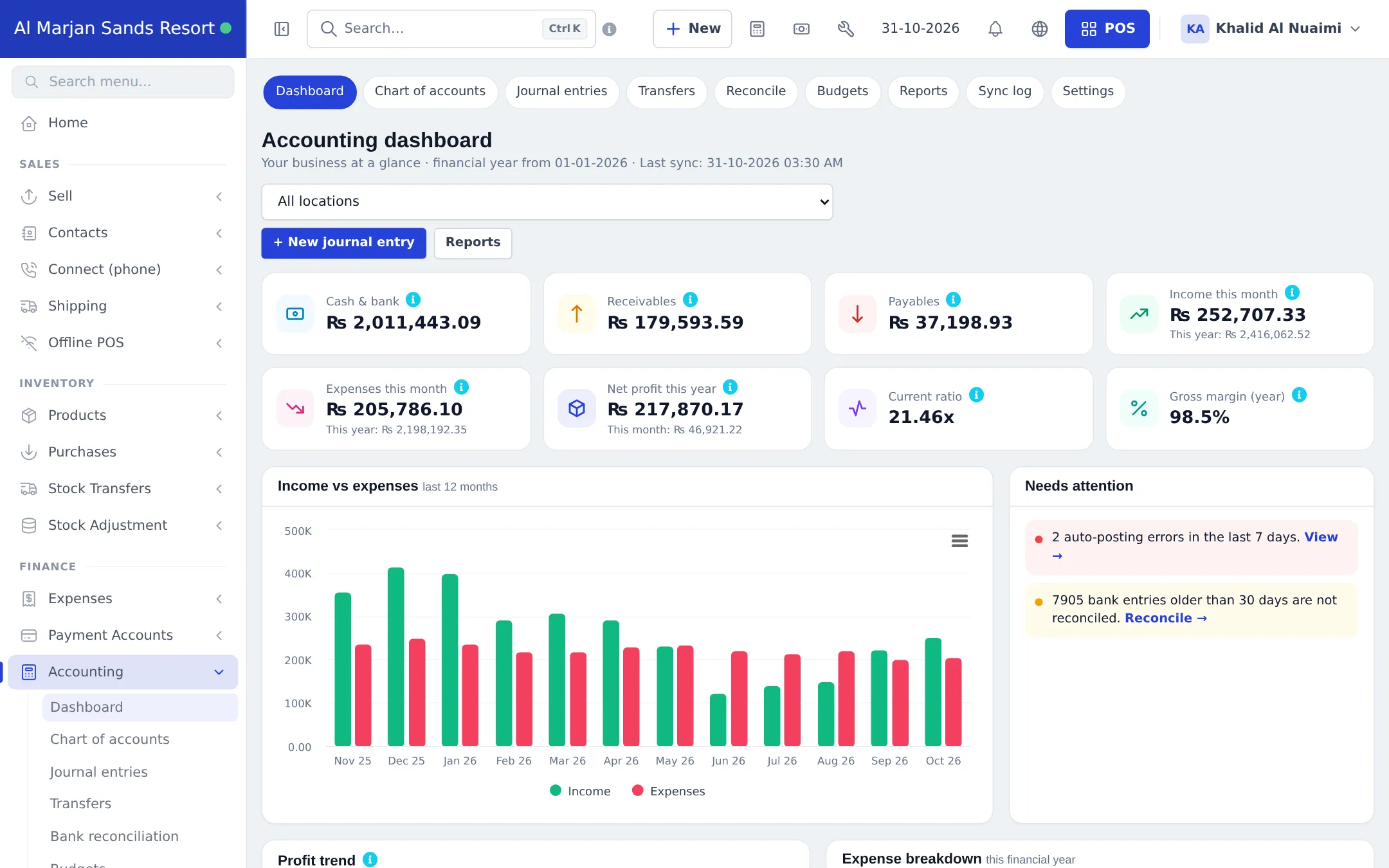Show info for Net profit this year
Screen dimensions: 1389x868
coord(730,387)
